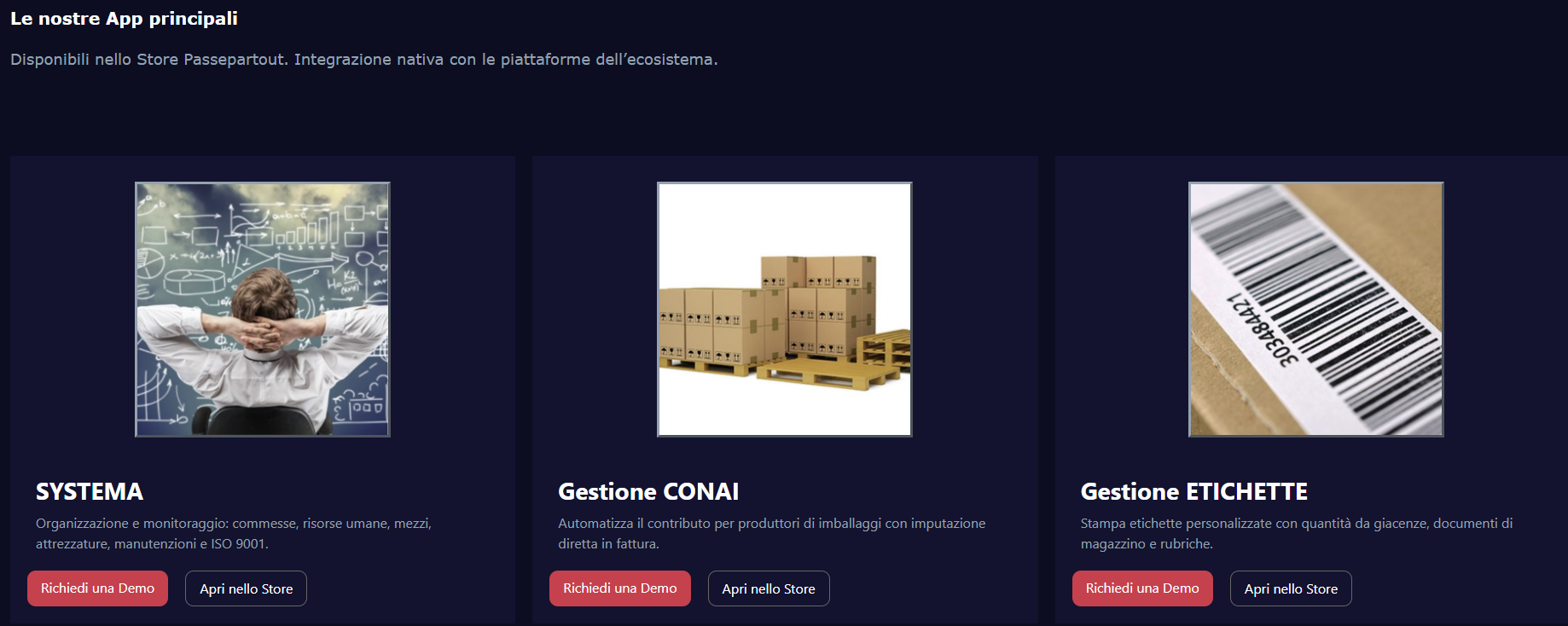Open Gestione ETICHETTE in the Store
Viewport: 1568px width, 626px height.
coord(1290,588)
